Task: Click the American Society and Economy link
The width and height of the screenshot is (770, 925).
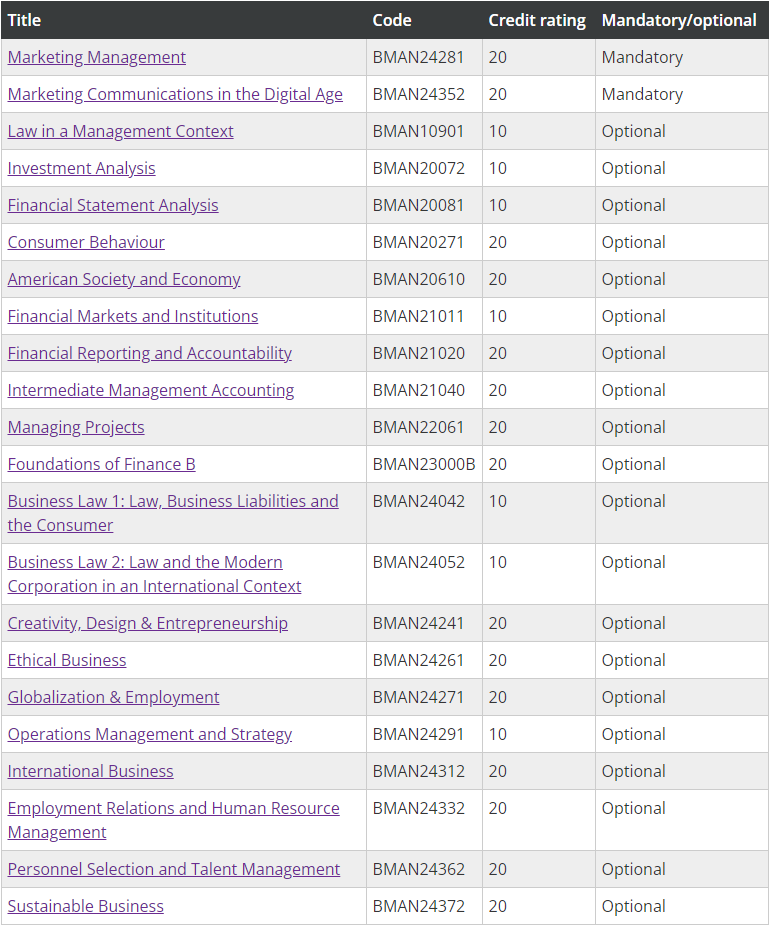Action: click(124, 280)
